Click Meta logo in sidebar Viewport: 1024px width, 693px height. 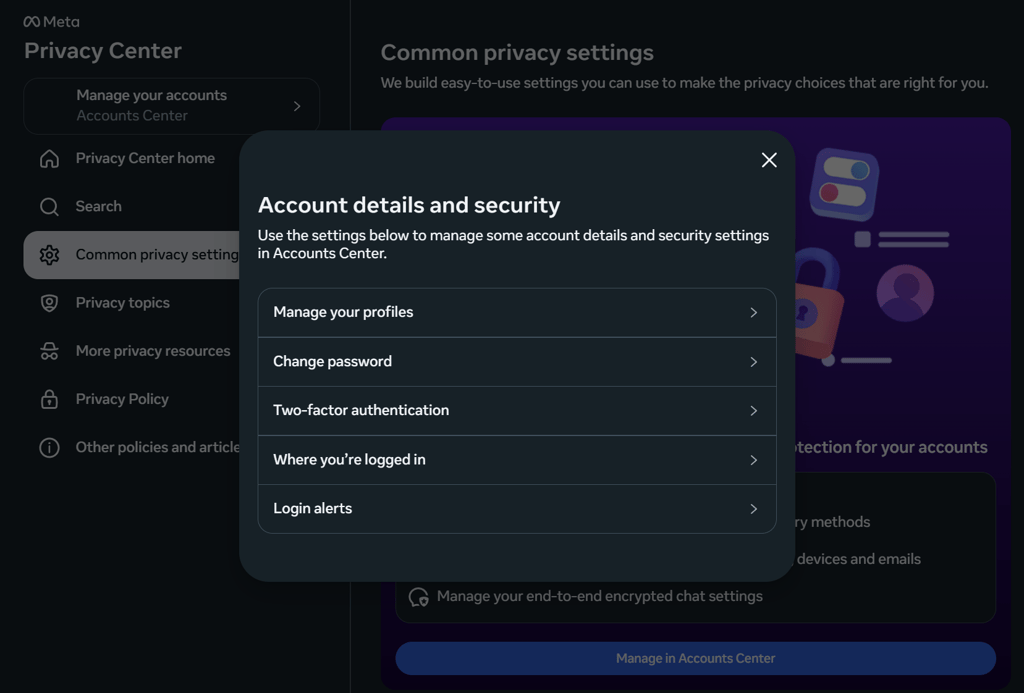coord(52,22)
